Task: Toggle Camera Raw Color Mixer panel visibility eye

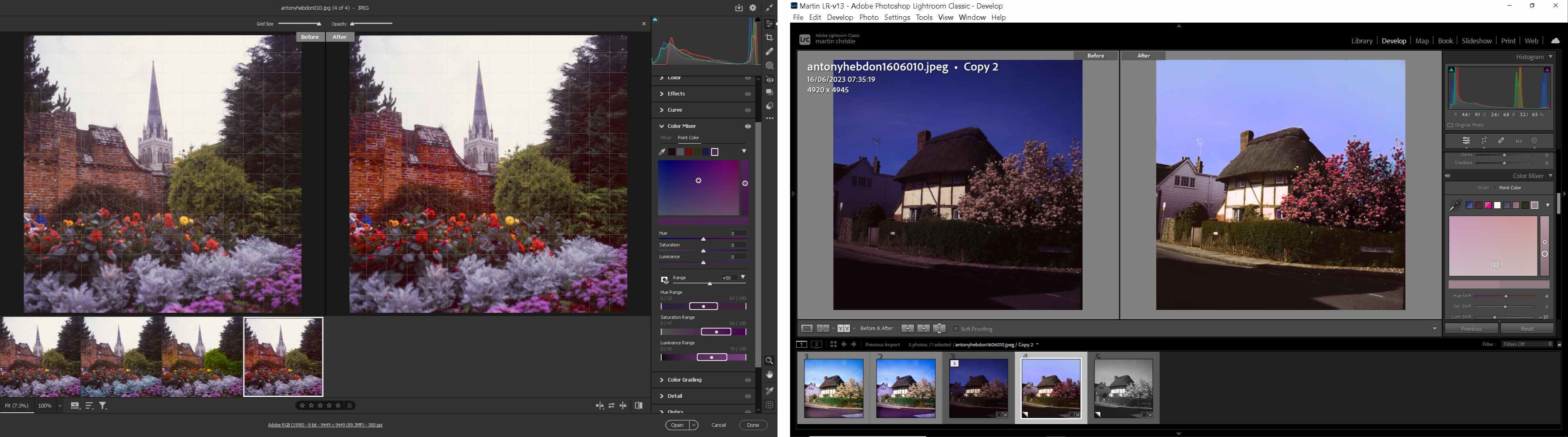Action: click(x=747, y=126)
